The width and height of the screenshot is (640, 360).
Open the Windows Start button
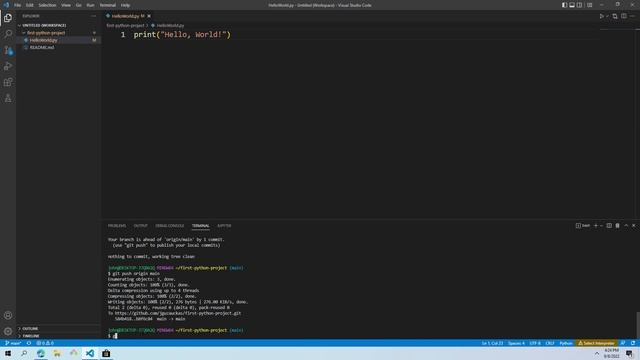click(x=8, y=353)
